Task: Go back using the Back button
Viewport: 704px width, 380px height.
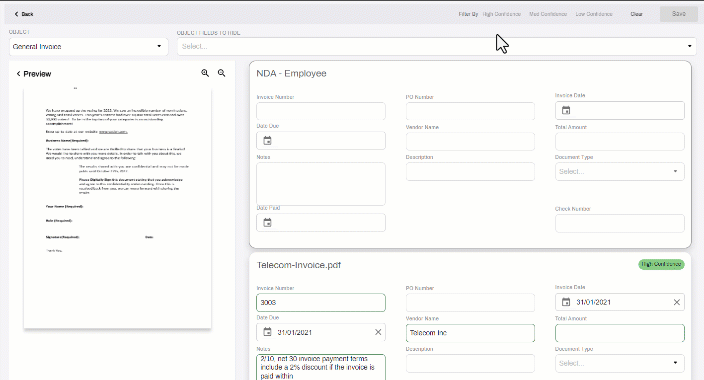Action: [24, 14]
